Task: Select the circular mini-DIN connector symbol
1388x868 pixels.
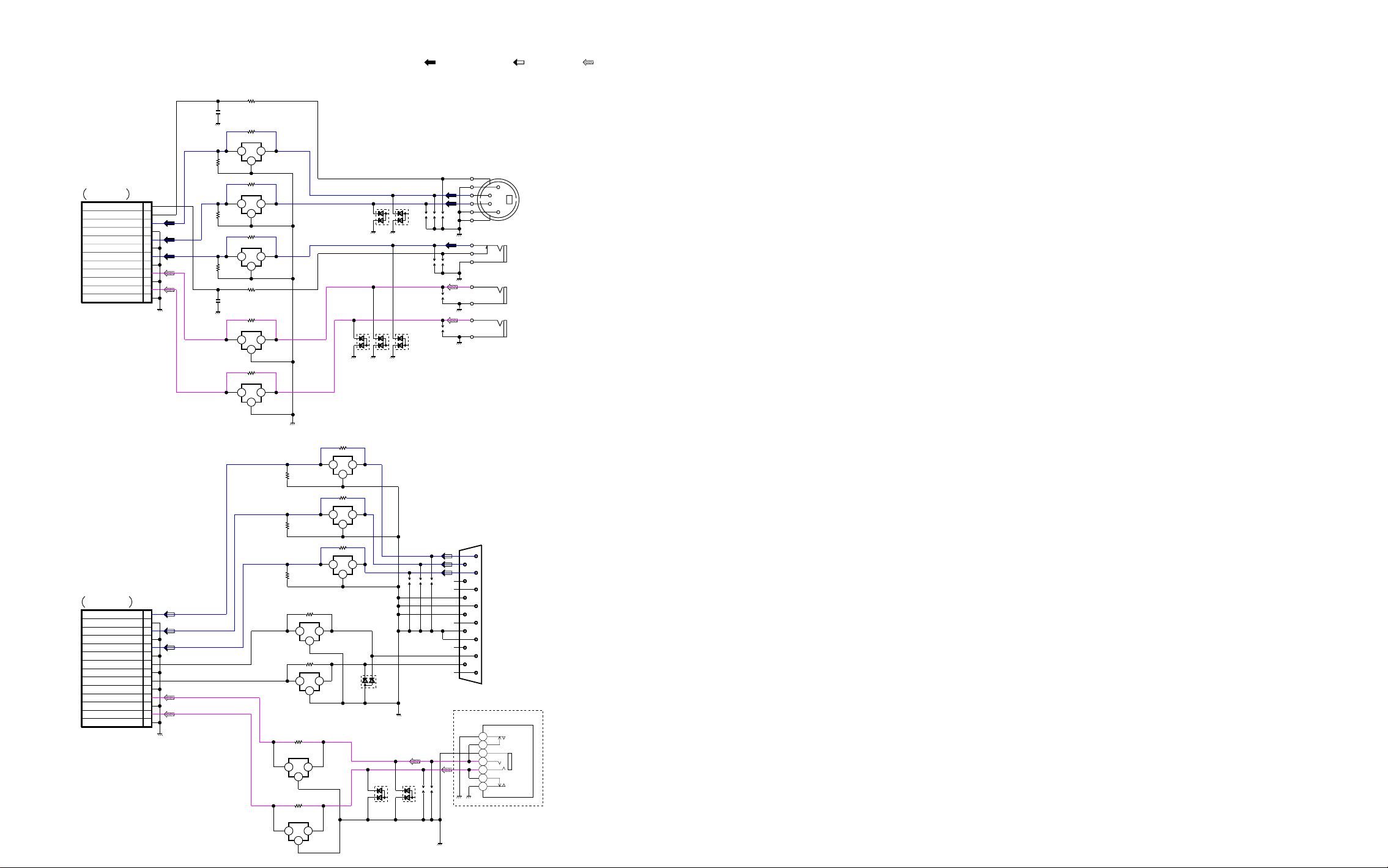Action: (498, 199)
